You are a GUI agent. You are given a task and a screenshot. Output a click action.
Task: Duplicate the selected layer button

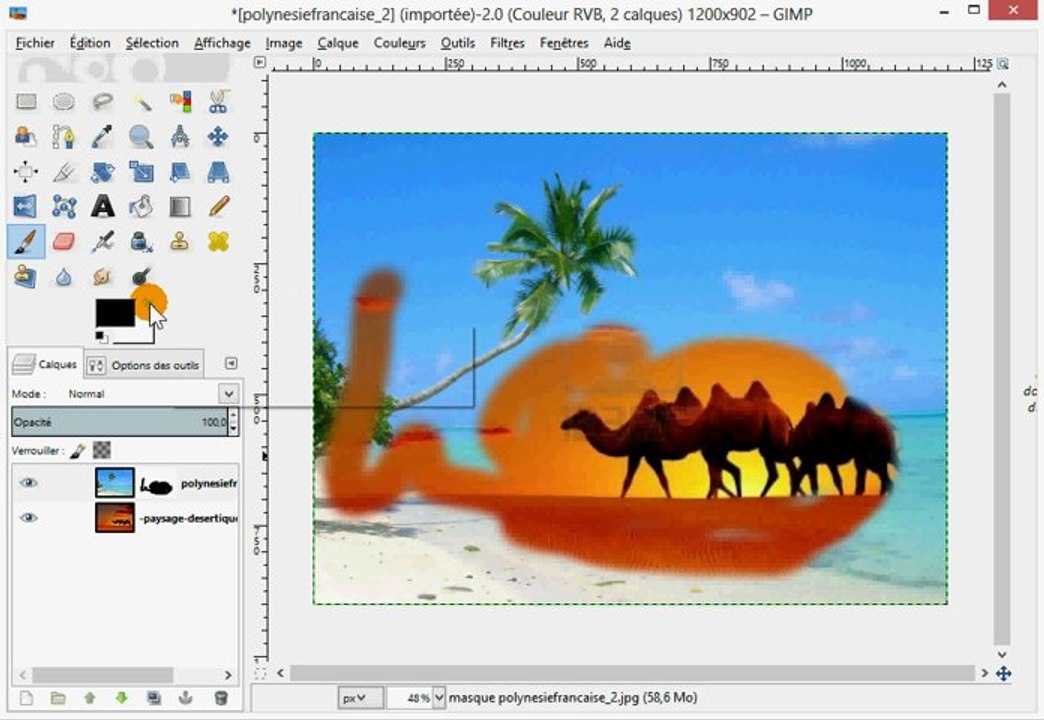click(154, 698)
